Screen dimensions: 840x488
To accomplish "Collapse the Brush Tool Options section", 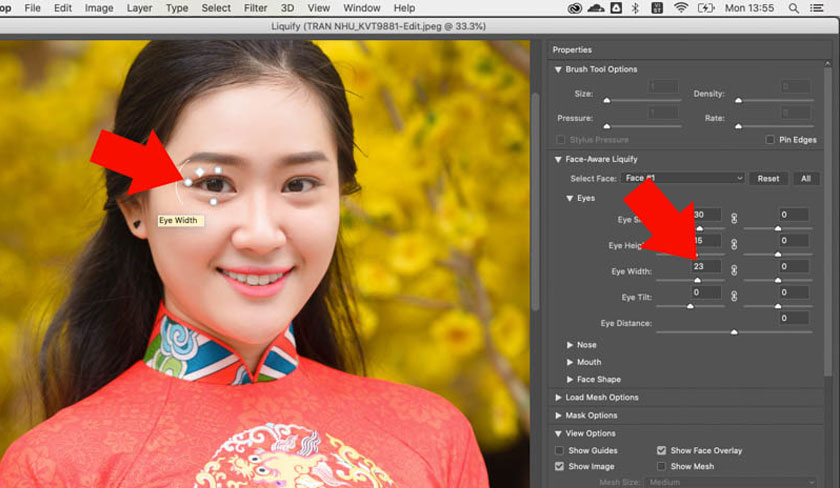I will (558, 70).
